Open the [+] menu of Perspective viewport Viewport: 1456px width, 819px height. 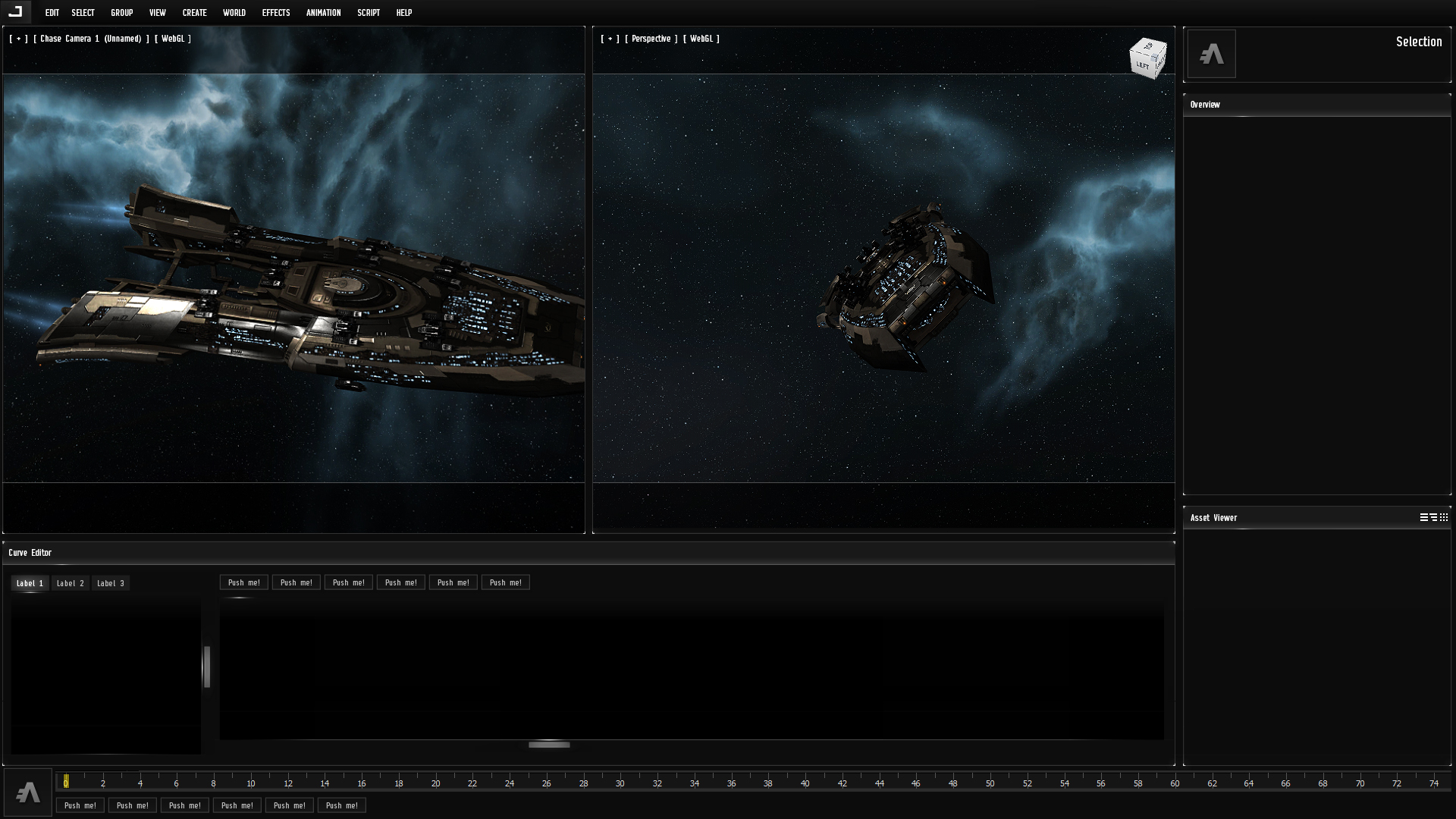pyautogui.click(x=610, y=39)
